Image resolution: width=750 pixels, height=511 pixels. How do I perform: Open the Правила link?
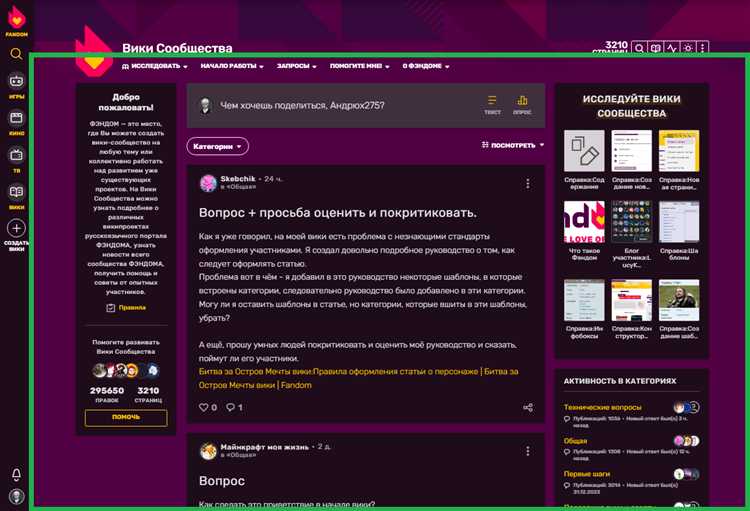(127, 308)
